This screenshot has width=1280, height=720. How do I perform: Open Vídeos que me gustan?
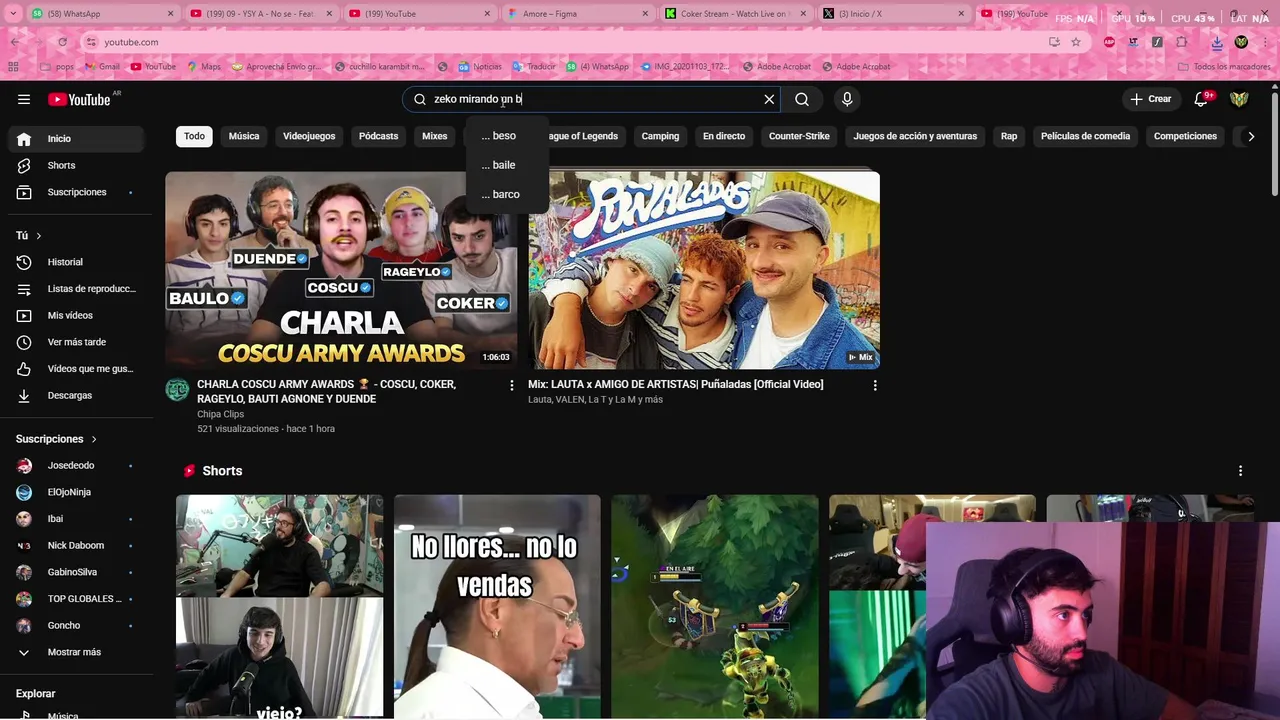coord(77,369)
